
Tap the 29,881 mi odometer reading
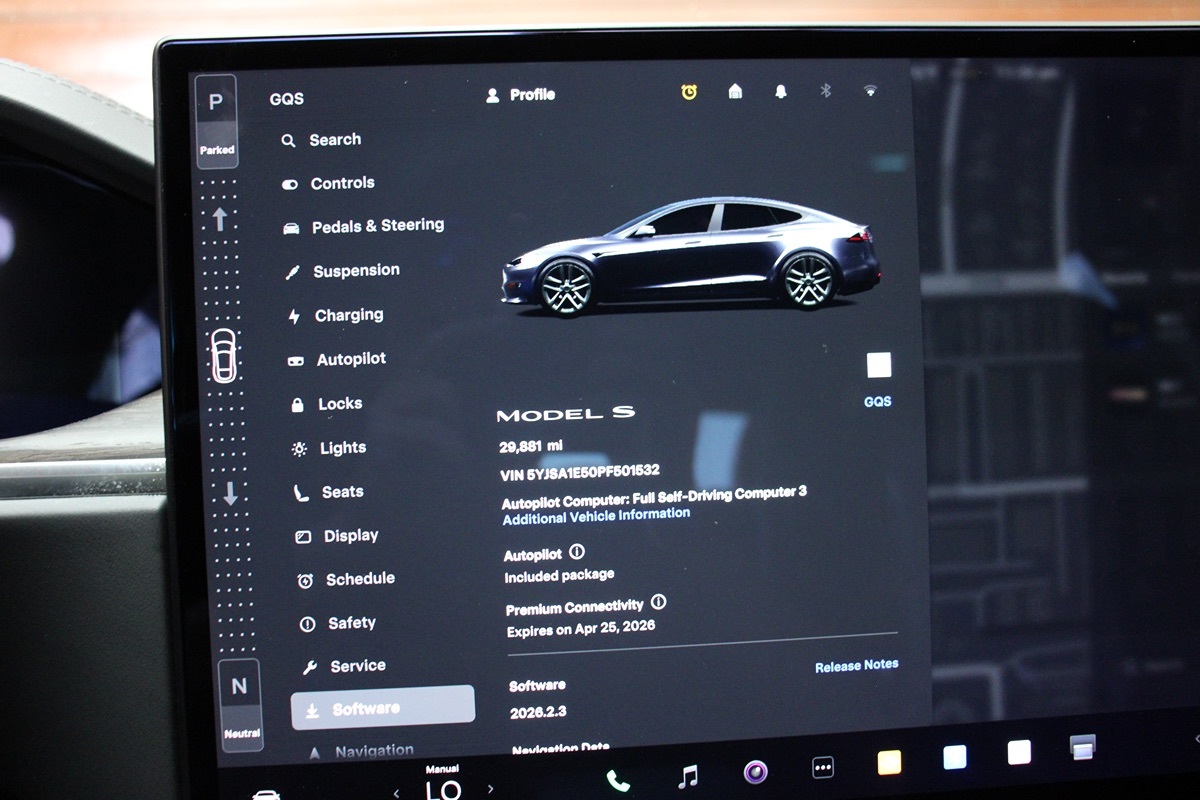(531, 446)
